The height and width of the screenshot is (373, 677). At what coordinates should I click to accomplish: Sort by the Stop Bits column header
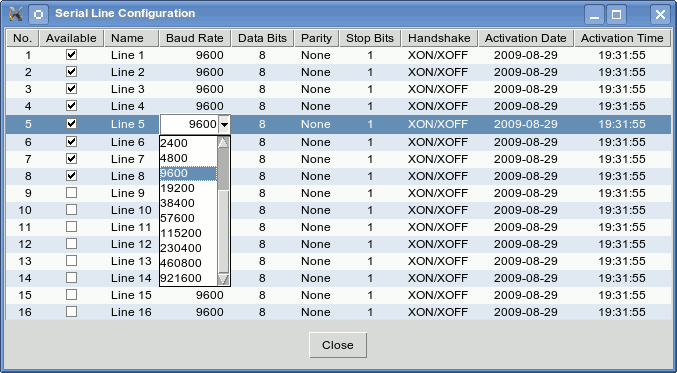370,38
